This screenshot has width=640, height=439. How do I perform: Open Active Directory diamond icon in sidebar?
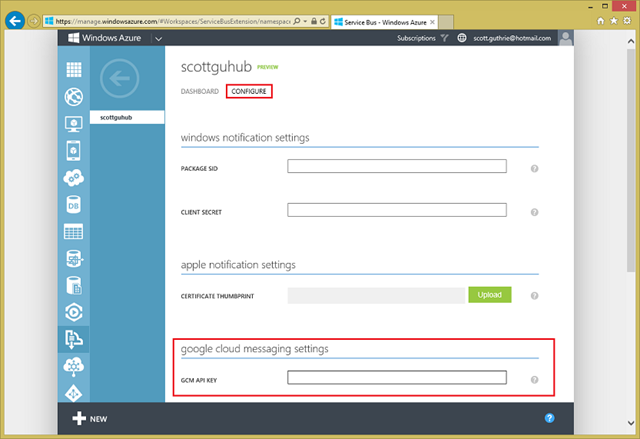pyautogui.click(x=74, y=393)
